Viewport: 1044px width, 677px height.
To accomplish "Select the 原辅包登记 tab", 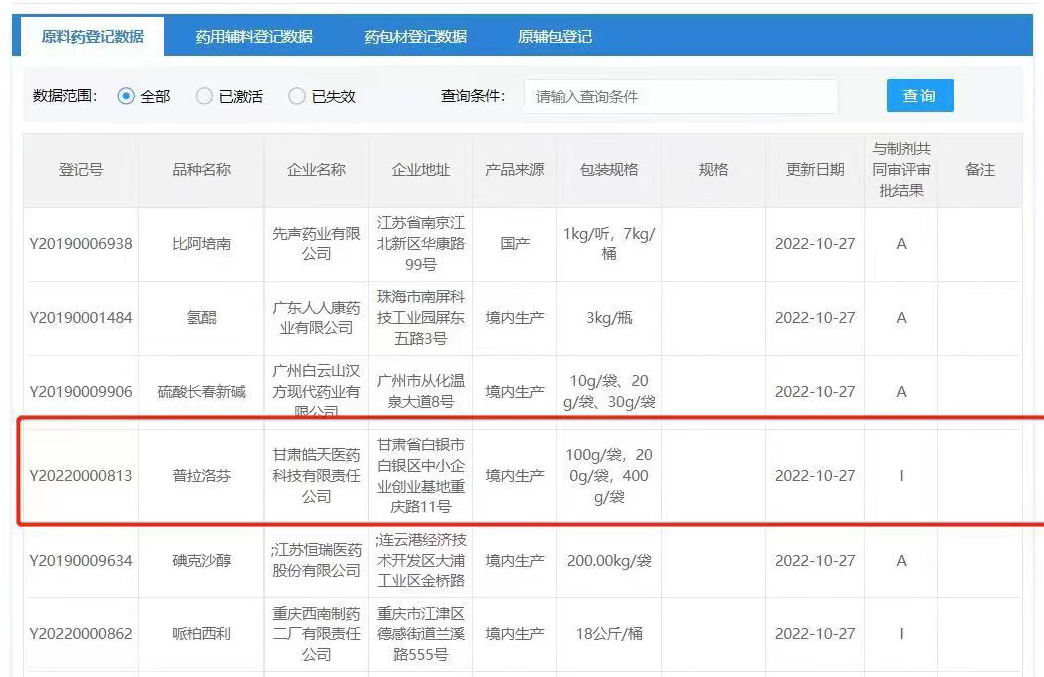I will tap(555, 37).
